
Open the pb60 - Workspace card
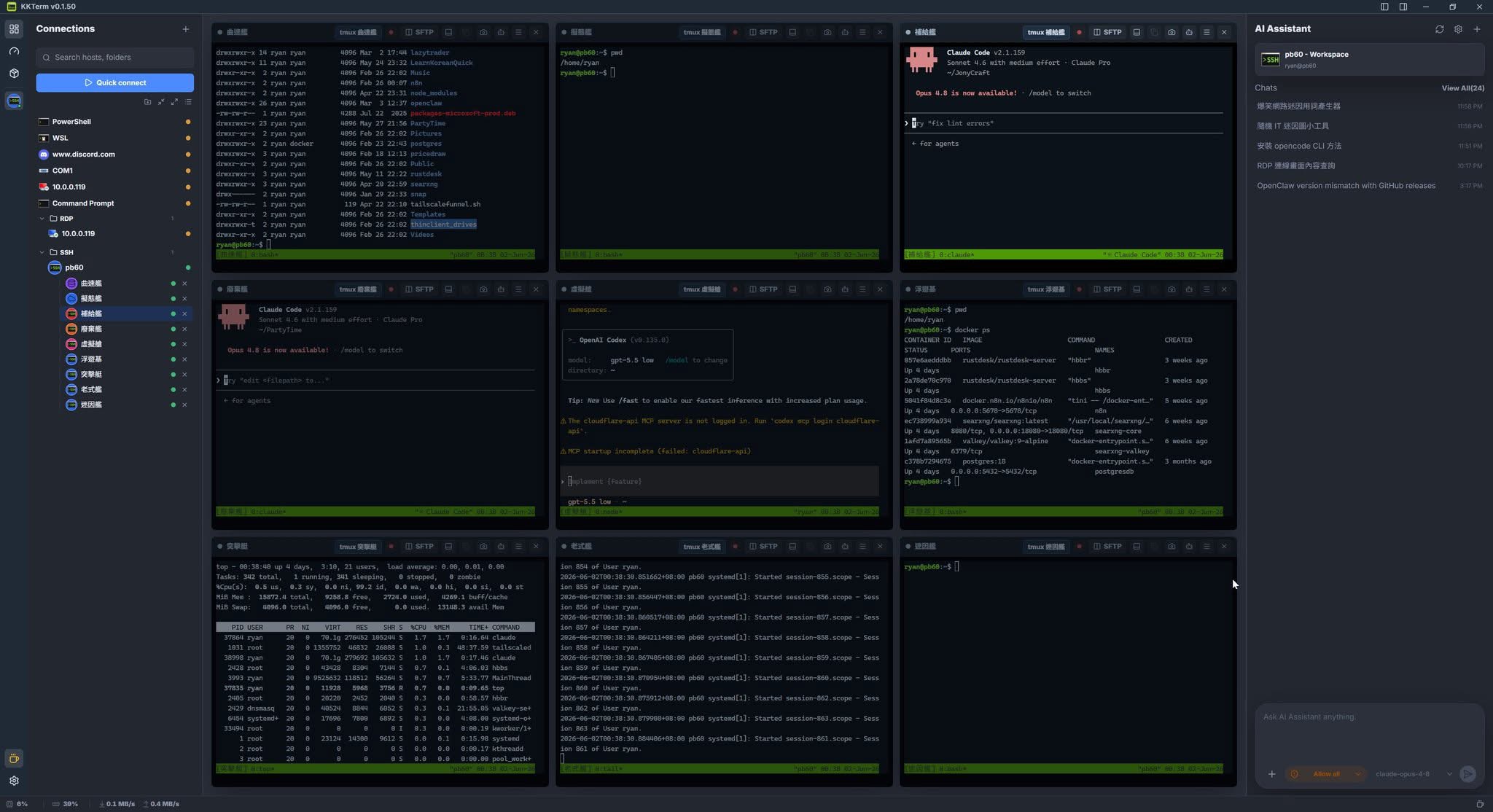pyautogui.click(x=1369, y=59)
